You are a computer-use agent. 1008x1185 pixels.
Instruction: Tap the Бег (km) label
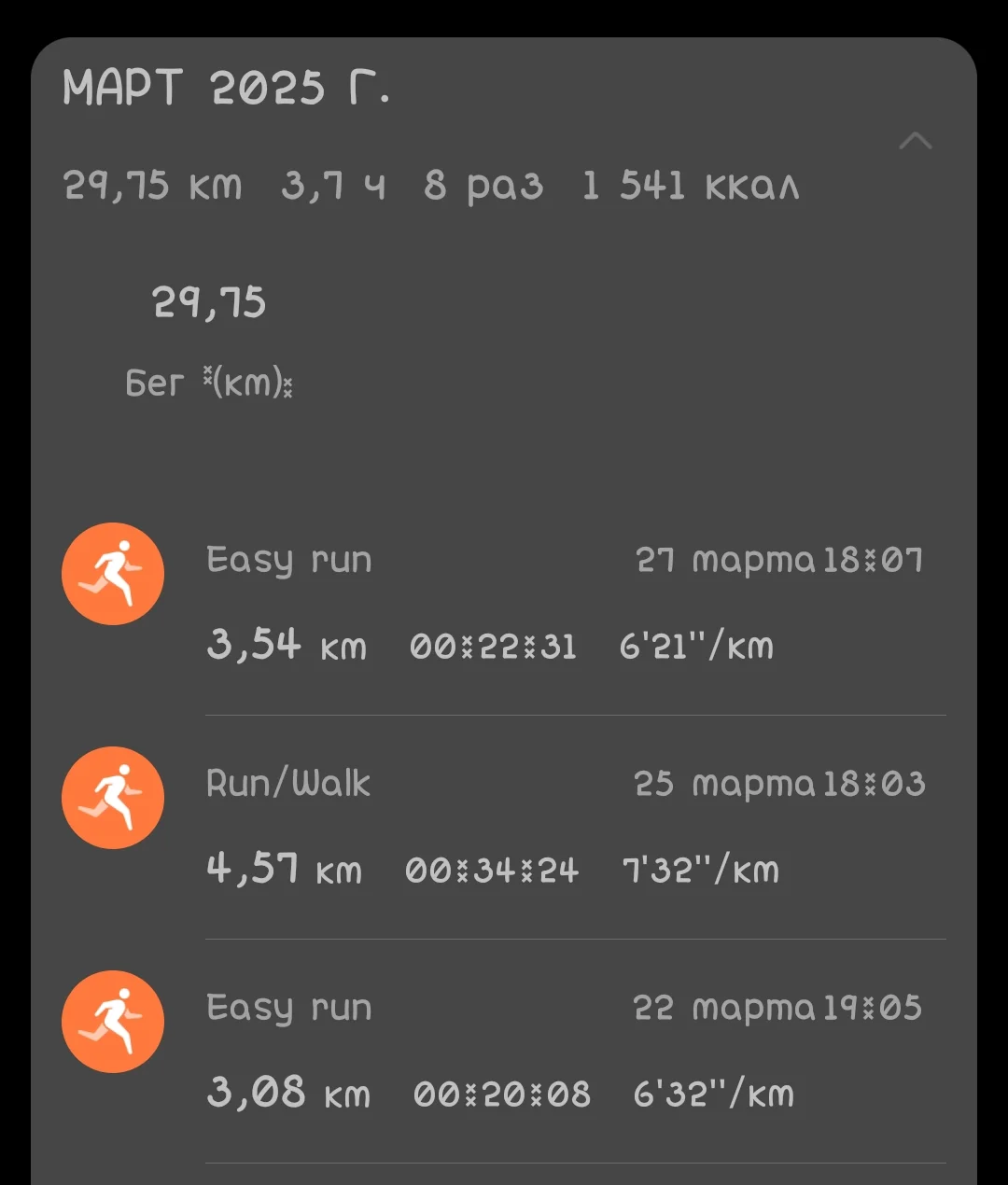tap(209, 383)
